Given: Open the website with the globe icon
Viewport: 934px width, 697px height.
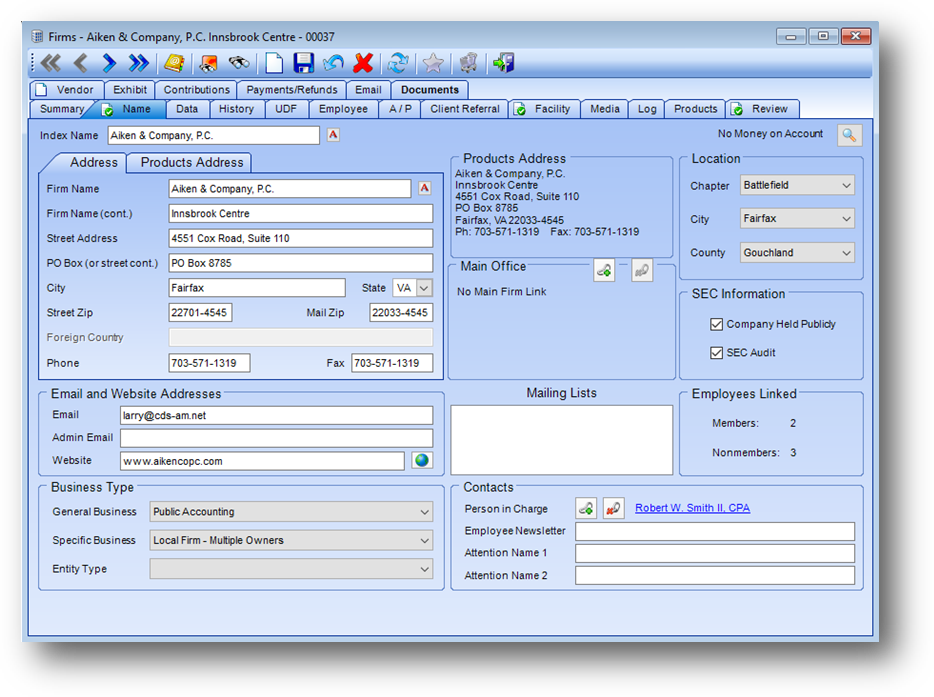Looking at the screenshot, I should 422,460.
